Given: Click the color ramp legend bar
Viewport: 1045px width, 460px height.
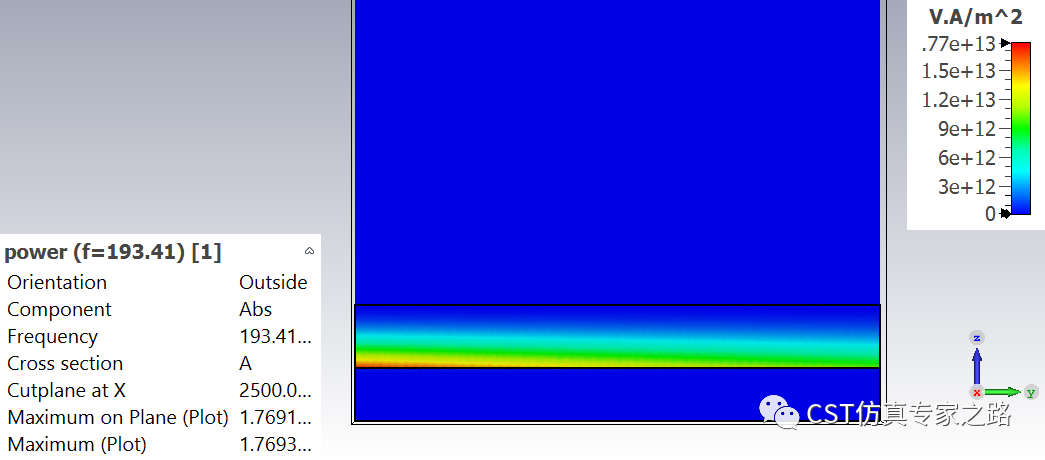Looking at the screenshot, I should [1020, 128].
